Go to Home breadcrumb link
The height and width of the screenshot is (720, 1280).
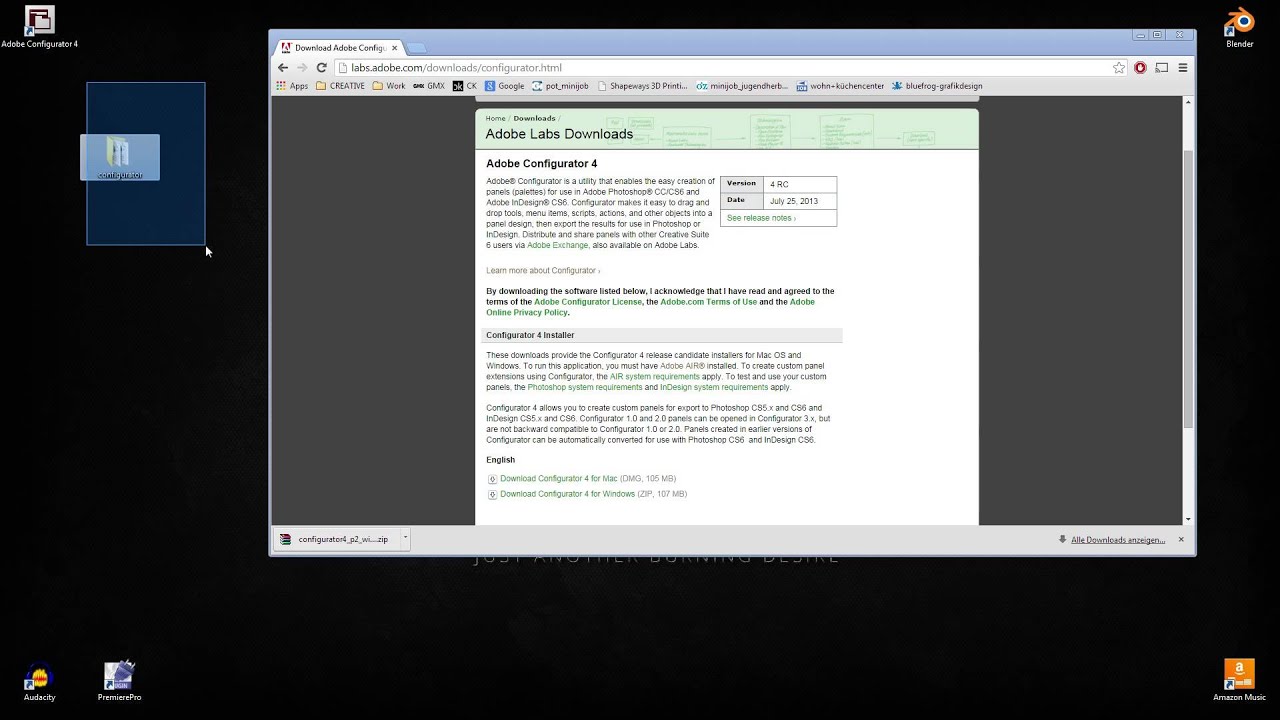(x=495, y=118)
